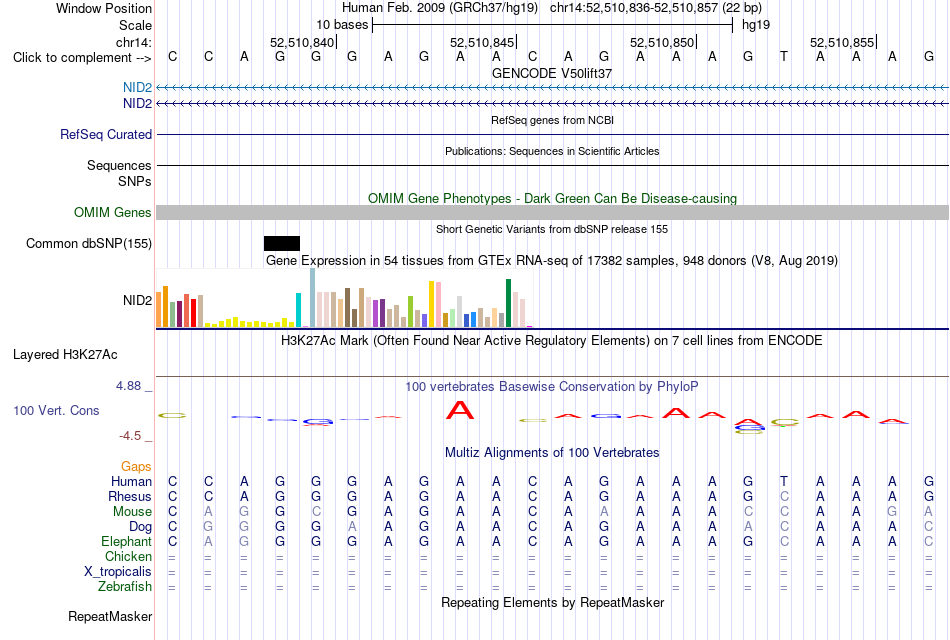Open the 100 Vert. Cons track label

point(56,410)
